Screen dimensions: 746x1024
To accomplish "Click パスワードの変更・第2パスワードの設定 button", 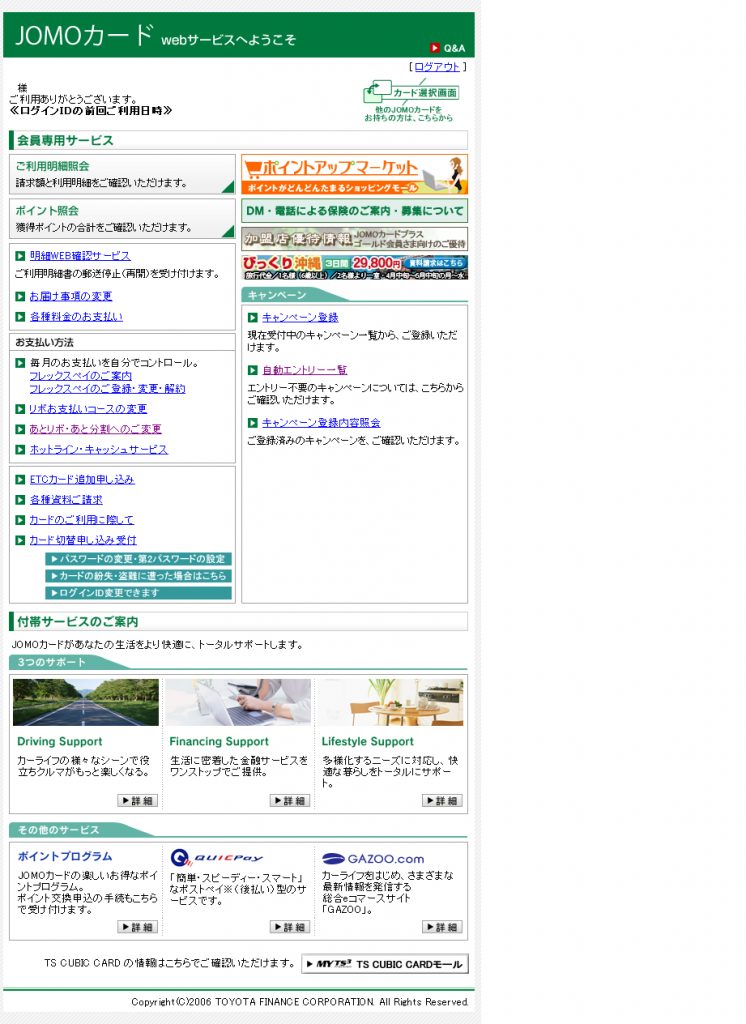I will point(138,559).
